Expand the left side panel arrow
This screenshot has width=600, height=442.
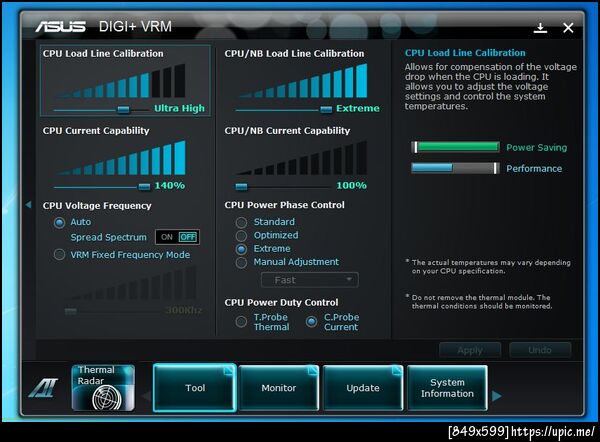29,205
